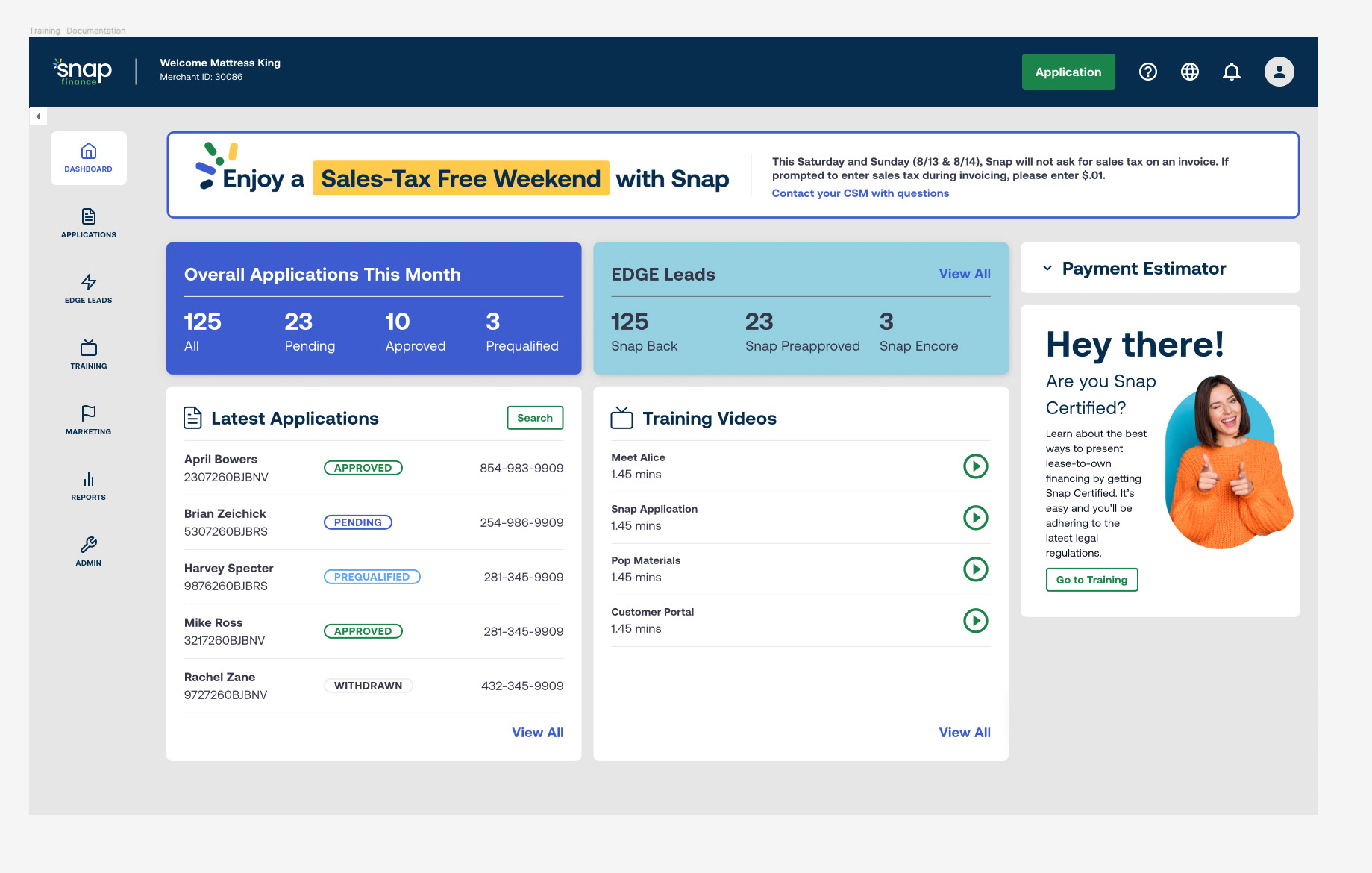The height and width of the screenshot is (873, 1372).
Task: Play the Customer Portal video
Action: [x=975, y=621]
